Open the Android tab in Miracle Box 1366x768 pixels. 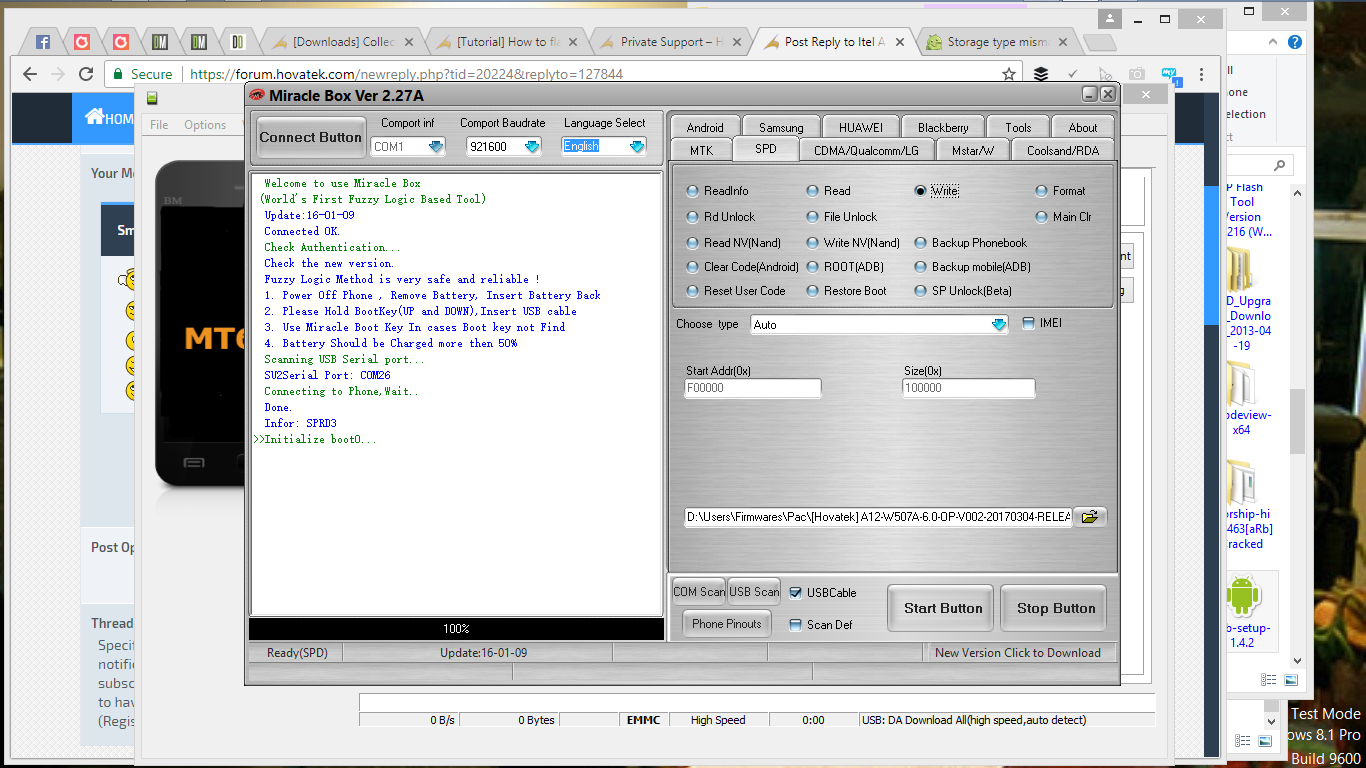click(705, 127)
